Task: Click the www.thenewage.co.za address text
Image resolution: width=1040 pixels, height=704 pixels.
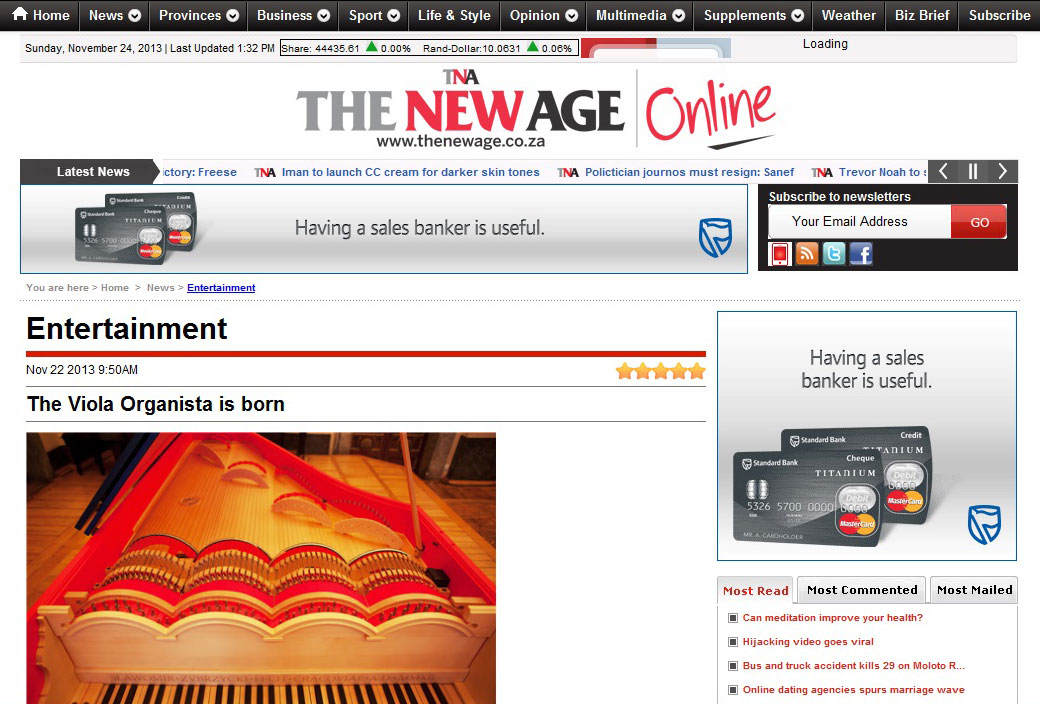Action: tap(461, 141)
